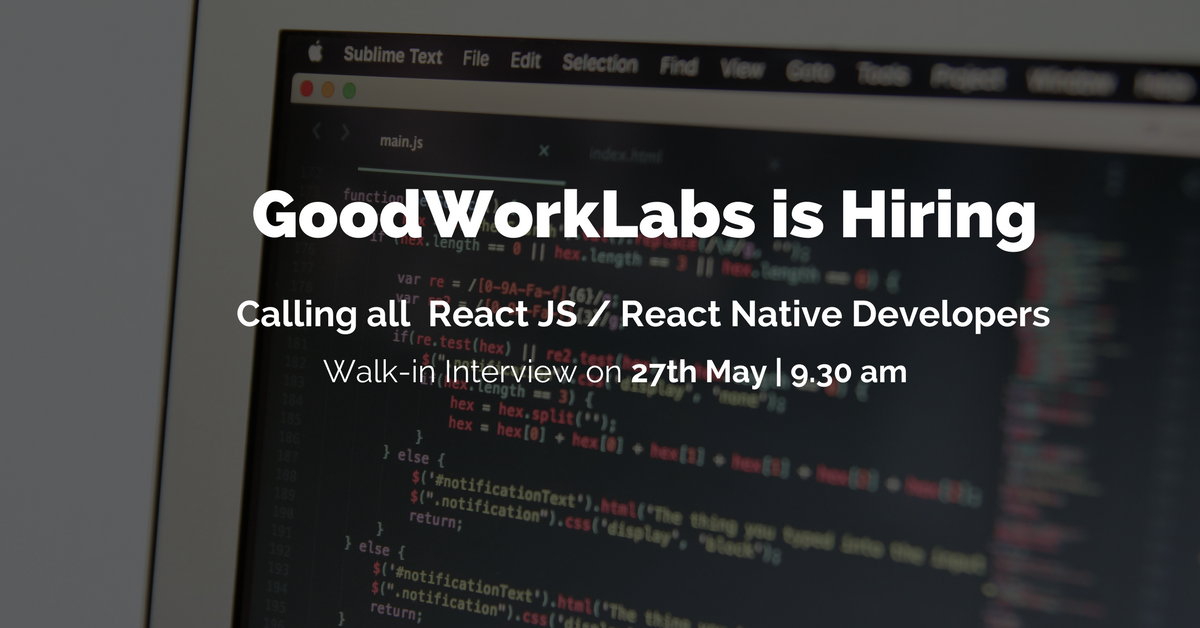Screen dimensions: 1200x628
Task: Click the right tab navigation arrow
Action: (x=345, y=132)
